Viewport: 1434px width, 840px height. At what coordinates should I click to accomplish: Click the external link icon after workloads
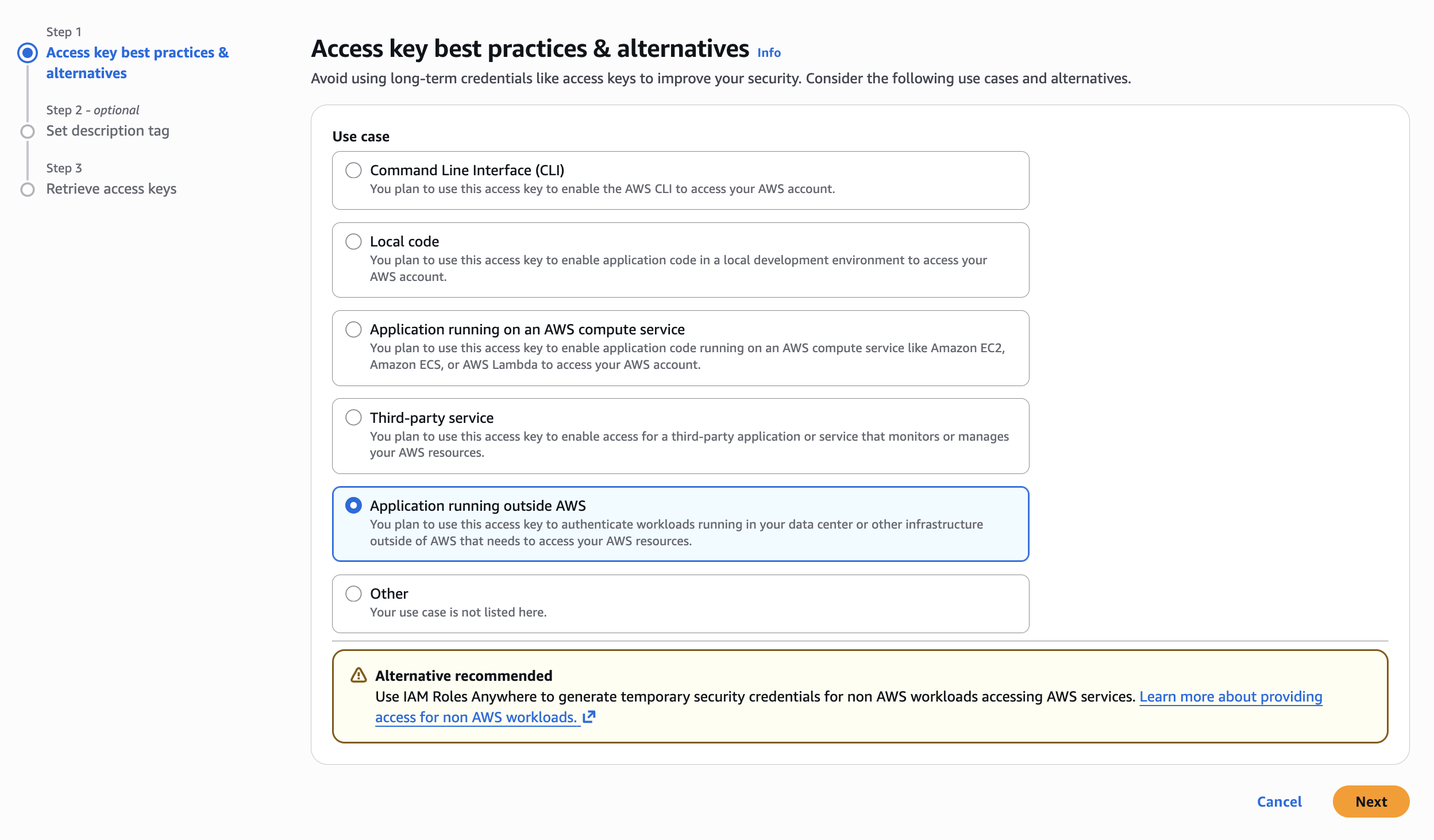pyautogui.click(x=589, y=716)
